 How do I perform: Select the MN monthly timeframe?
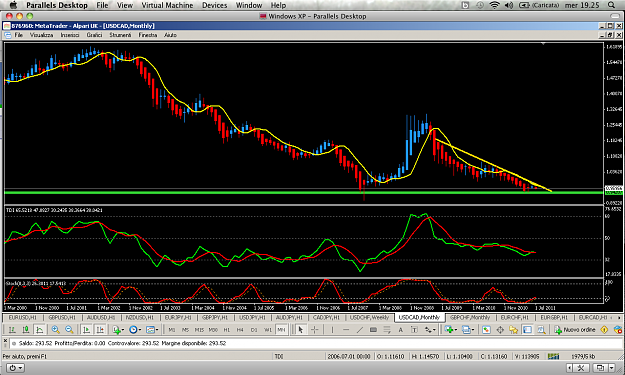click(281, 330)
